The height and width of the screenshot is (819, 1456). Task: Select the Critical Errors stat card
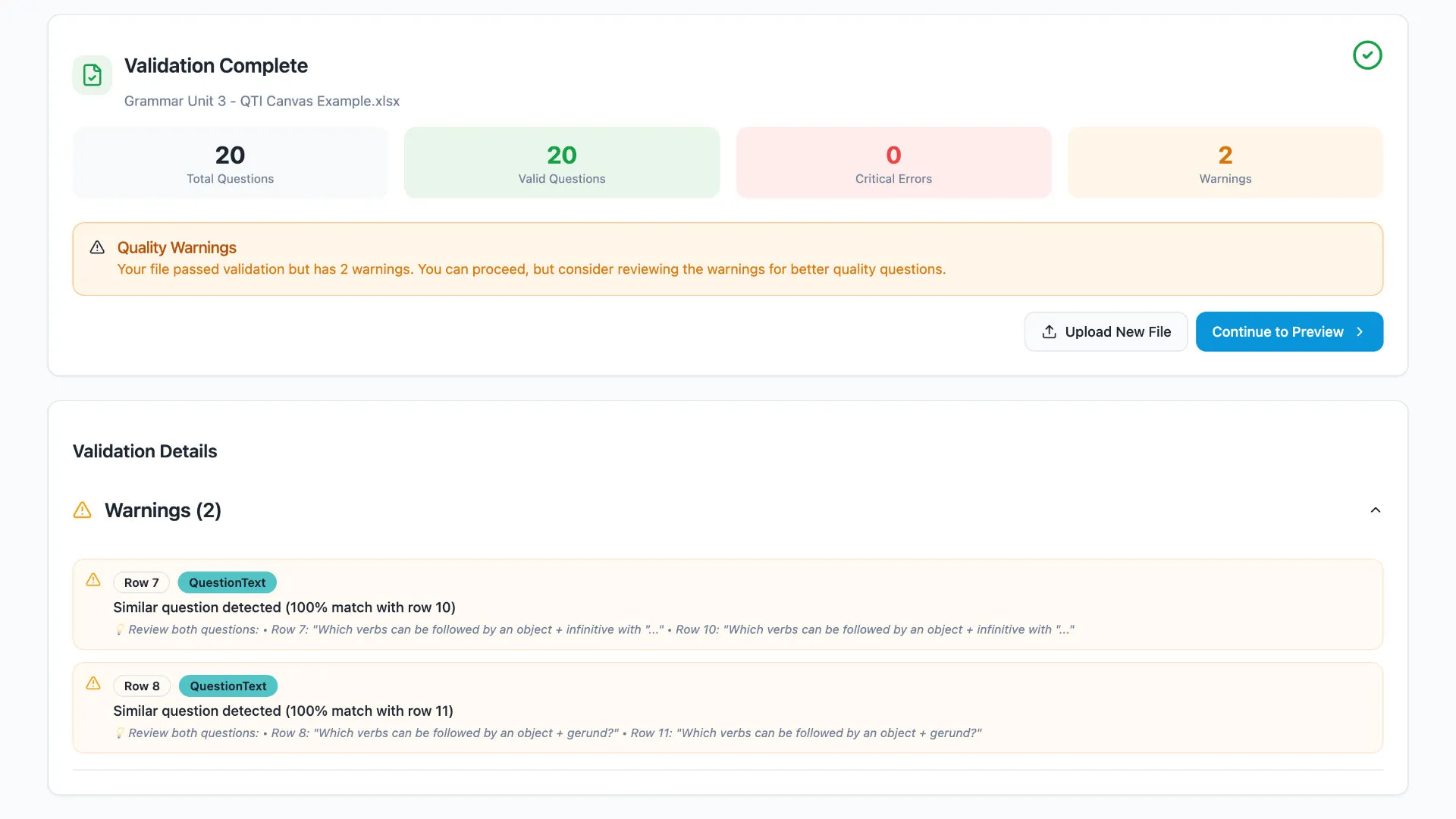[893, 163]
